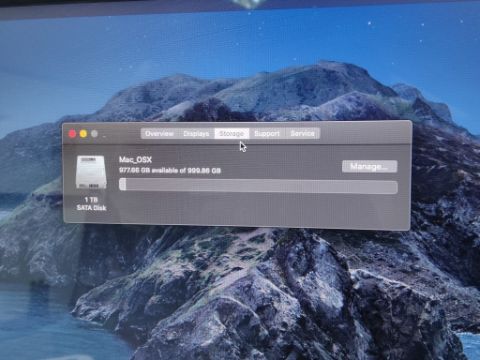
Task: Minimize window using the yellow button
Action: click(83, 134)
